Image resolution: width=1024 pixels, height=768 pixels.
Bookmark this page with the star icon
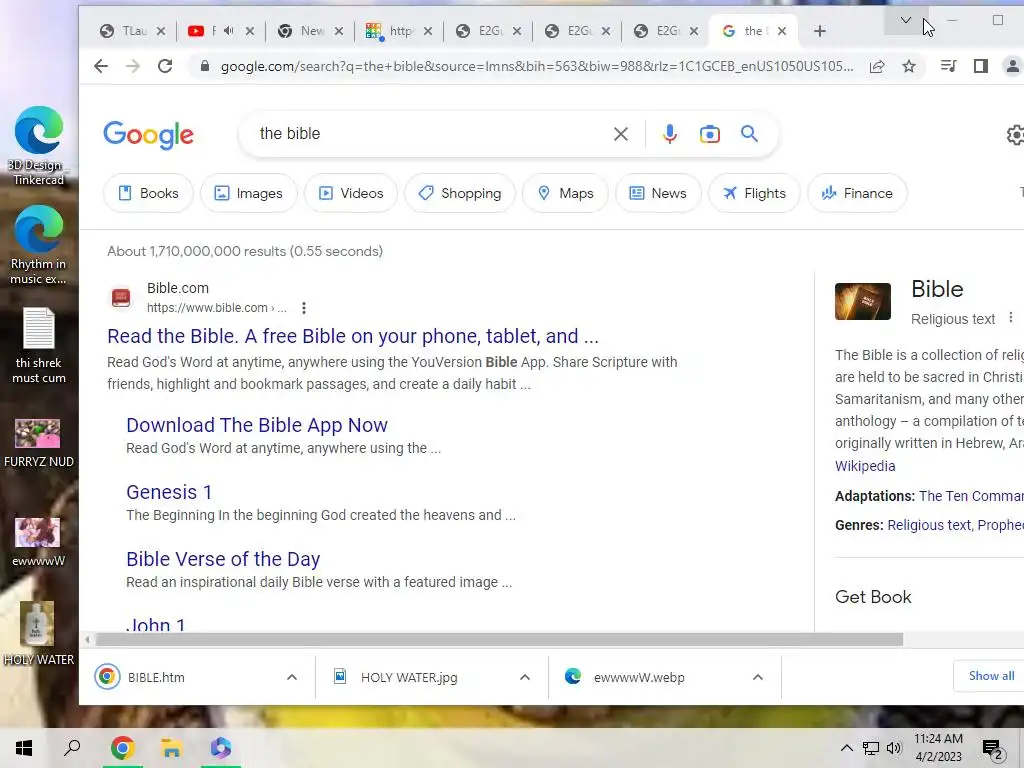click(908, 66)
